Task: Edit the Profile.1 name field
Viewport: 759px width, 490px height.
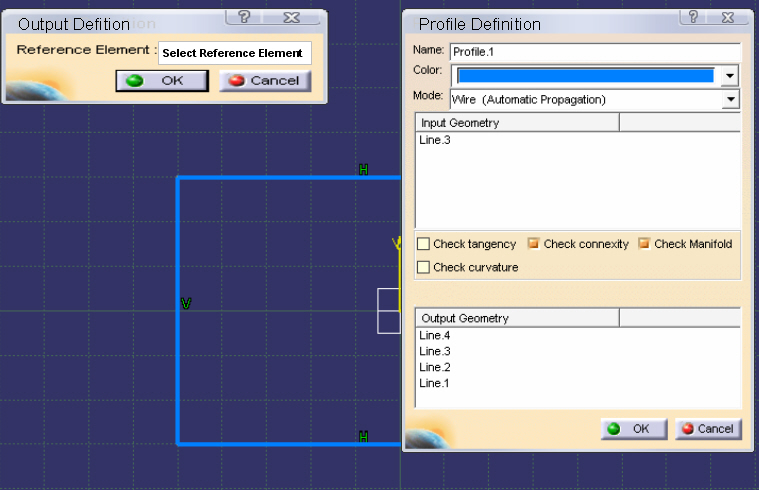Action: (x=595, y=52)
